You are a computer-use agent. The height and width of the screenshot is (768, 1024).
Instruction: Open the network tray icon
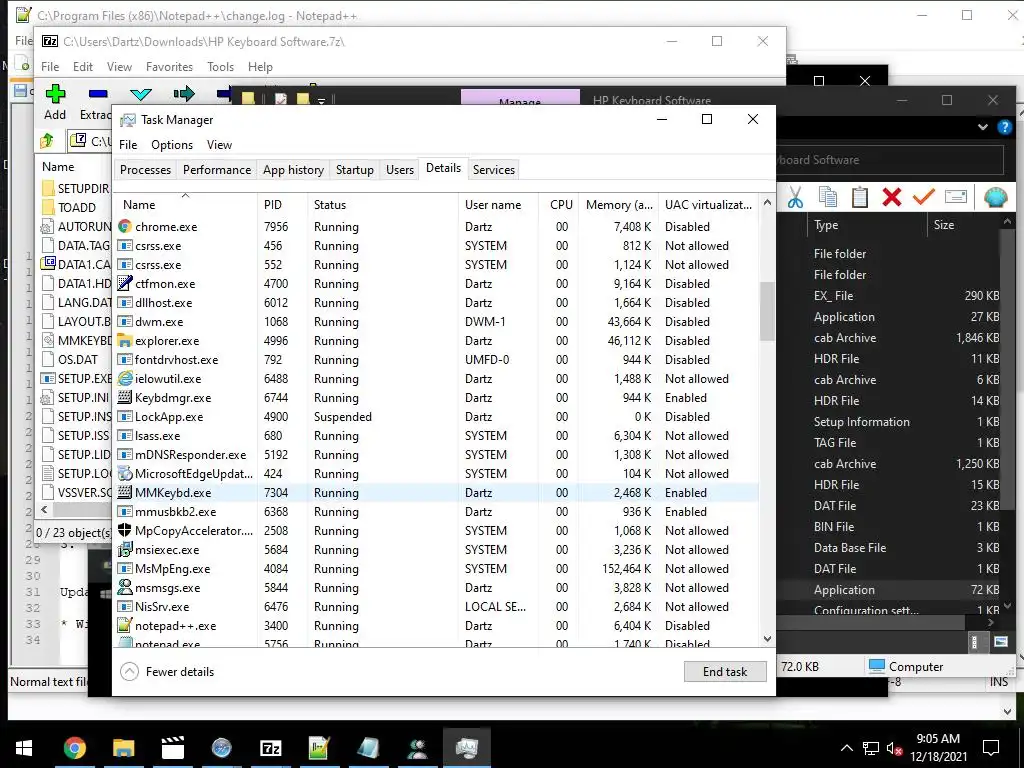tap(871, 748)
